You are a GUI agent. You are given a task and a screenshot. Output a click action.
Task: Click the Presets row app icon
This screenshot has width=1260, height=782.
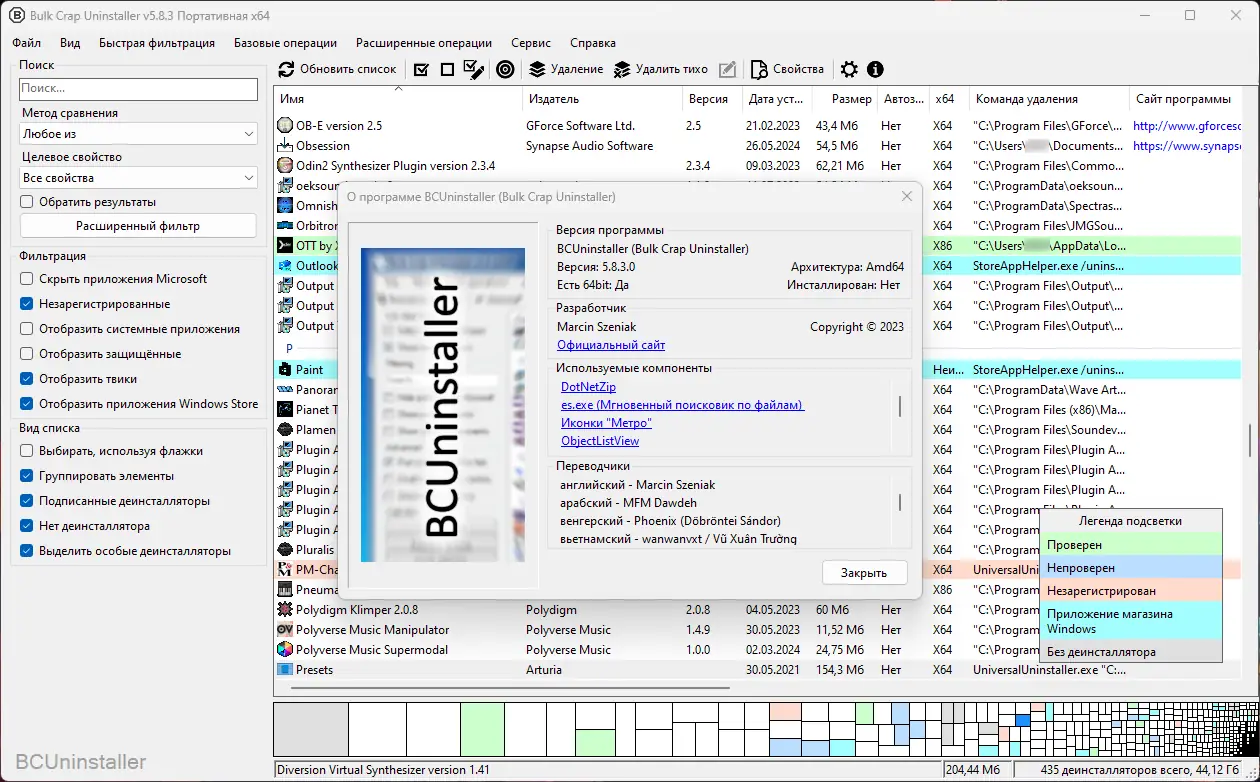(285, 670)
